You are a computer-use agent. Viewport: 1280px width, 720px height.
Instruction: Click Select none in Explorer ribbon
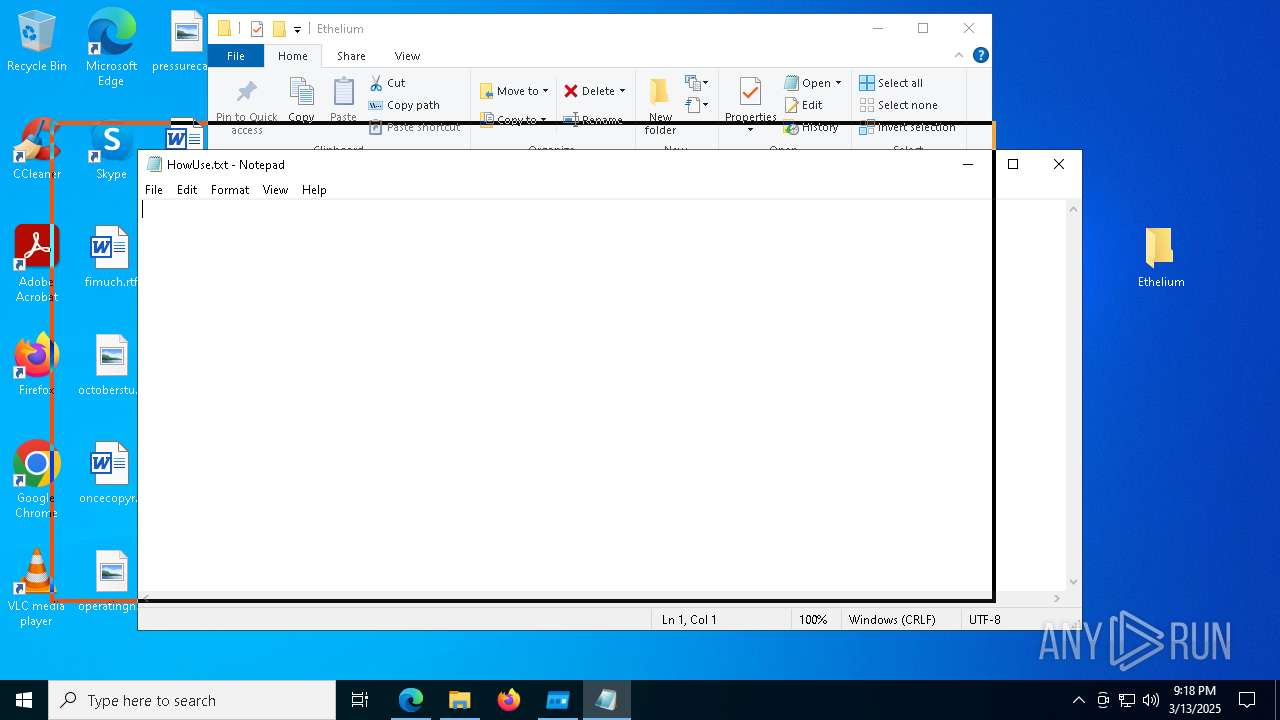click(898, 105)
